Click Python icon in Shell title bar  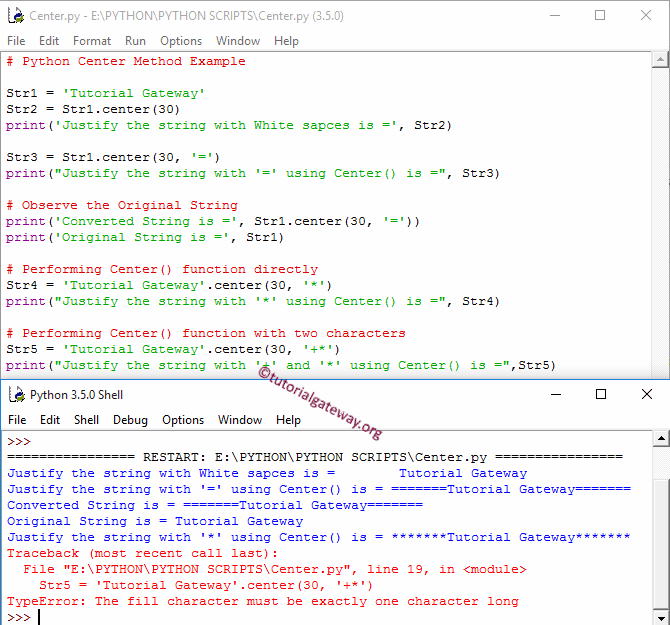point(17,395)
